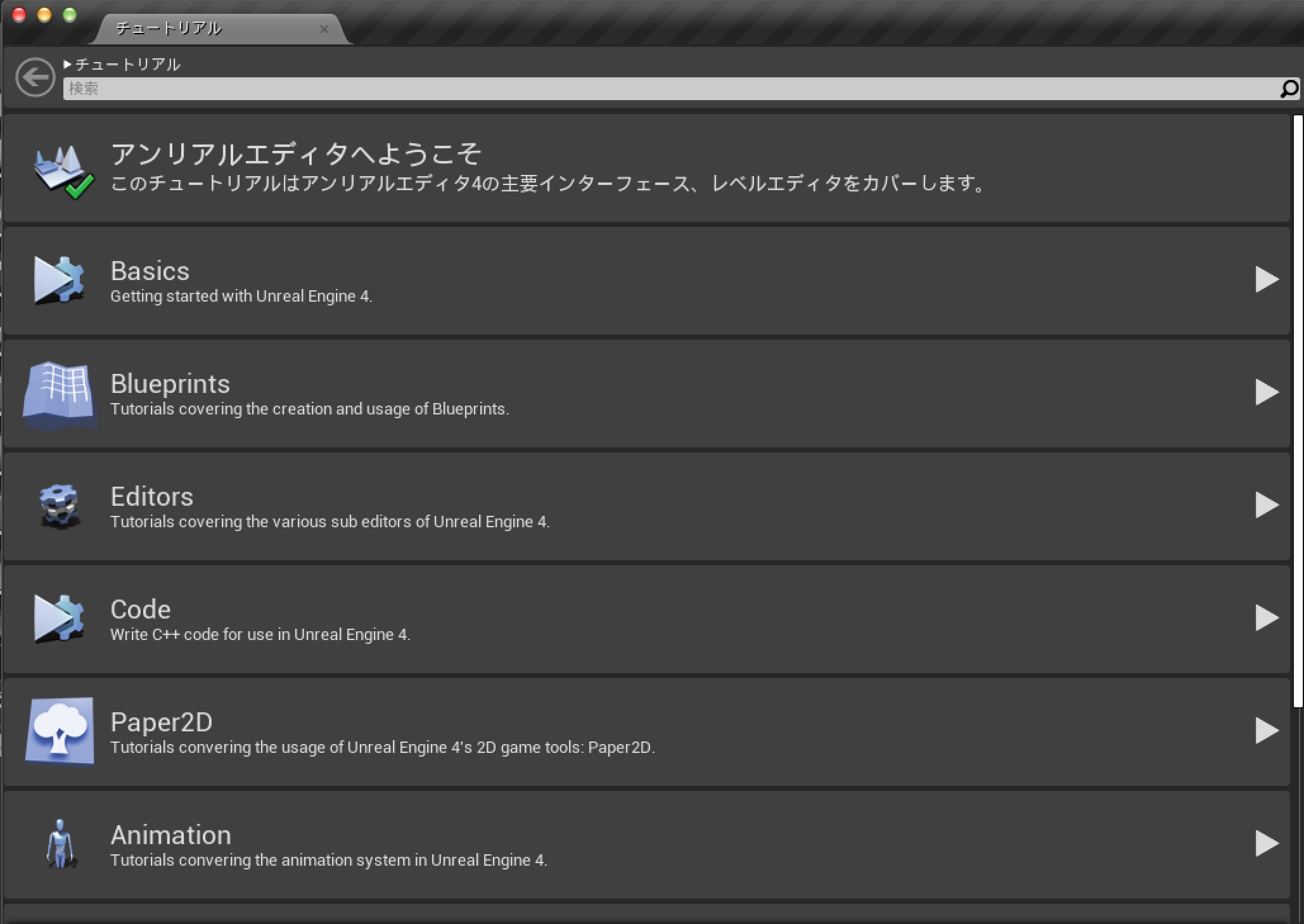
Task: Expand the Editors category arrow
Action: [1267, 505]
